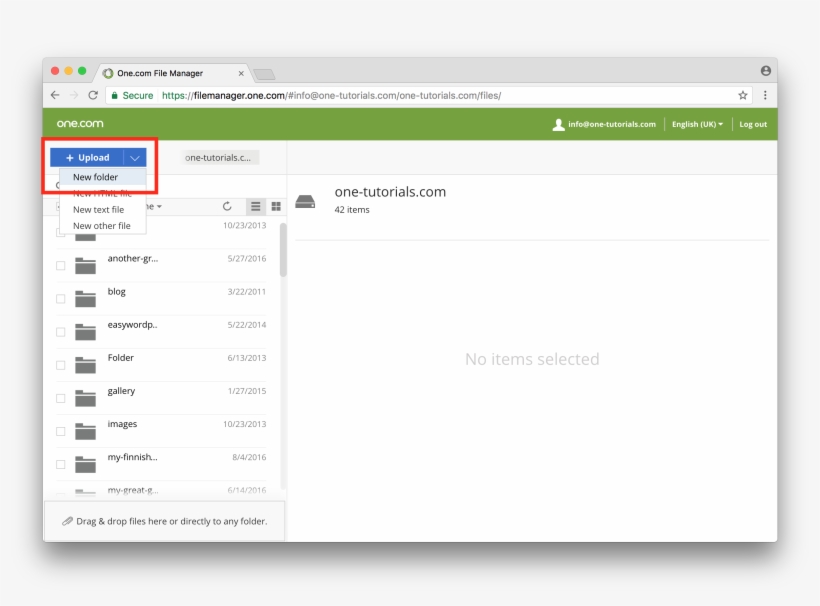Switch to grid view
The image size is (820, 606).
click(x=276, y=207)
